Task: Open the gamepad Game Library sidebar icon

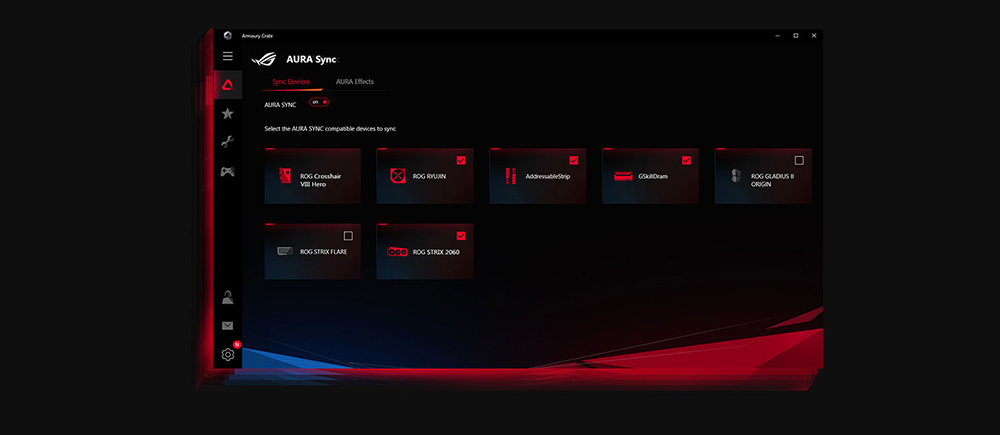Action: coord(228,171)
